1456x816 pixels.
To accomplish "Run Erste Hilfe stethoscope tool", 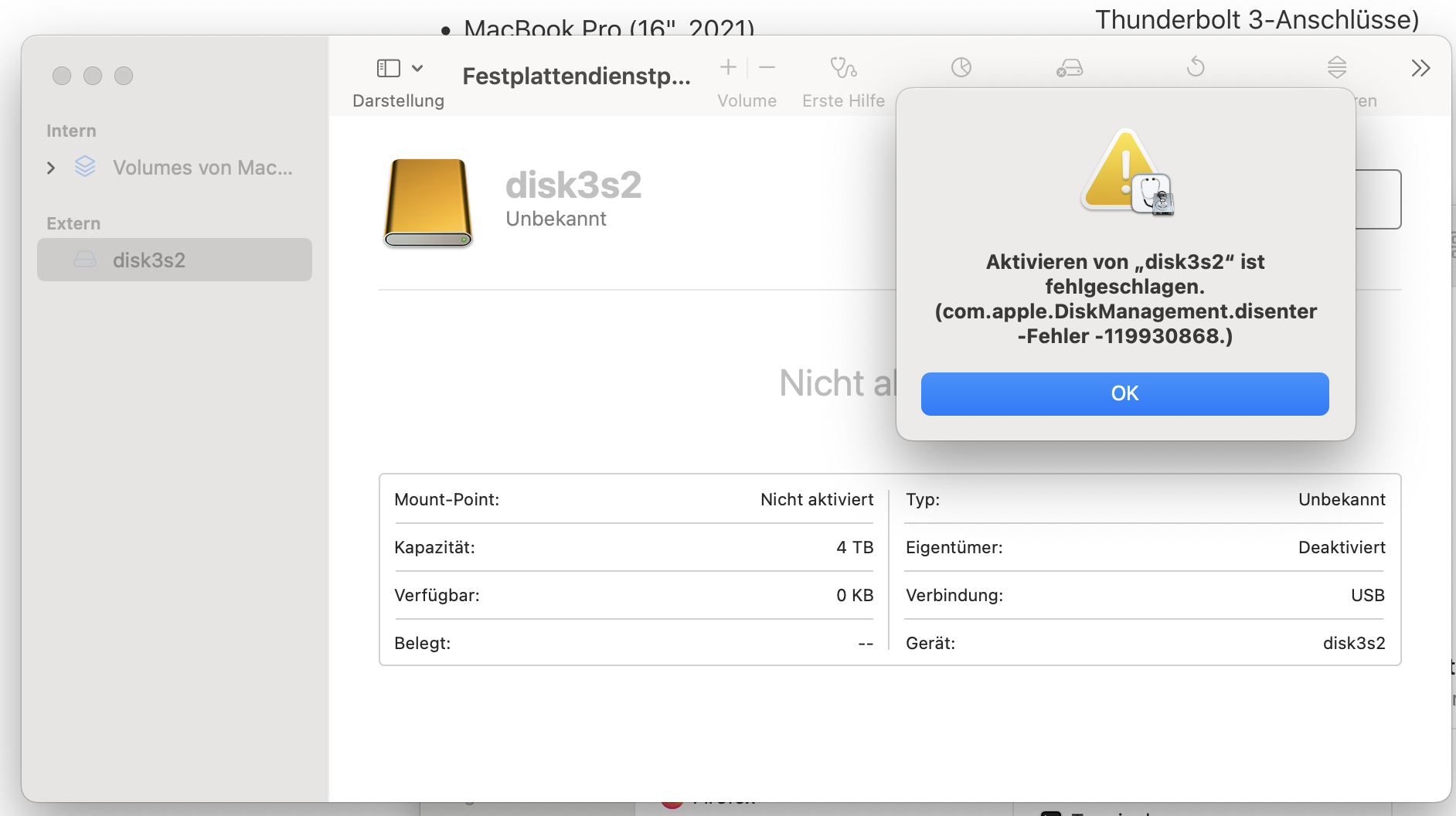I will click(x=843, y=68).
